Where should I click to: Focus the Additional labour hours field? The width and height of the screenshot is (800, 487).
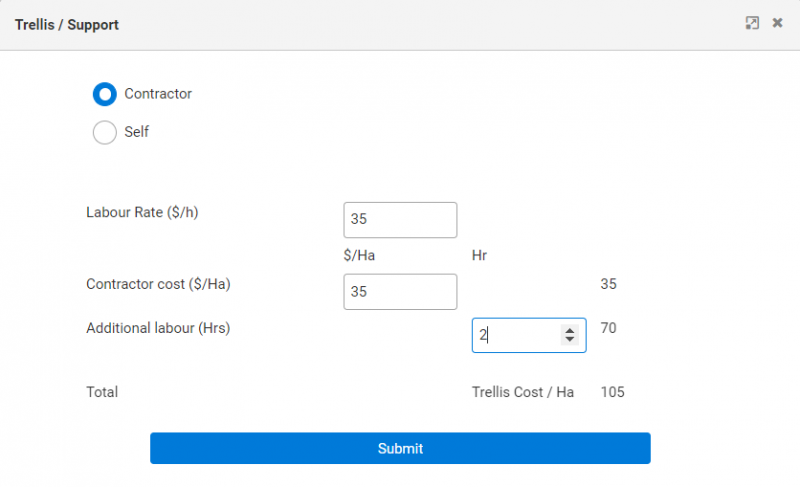click(517, 336)
